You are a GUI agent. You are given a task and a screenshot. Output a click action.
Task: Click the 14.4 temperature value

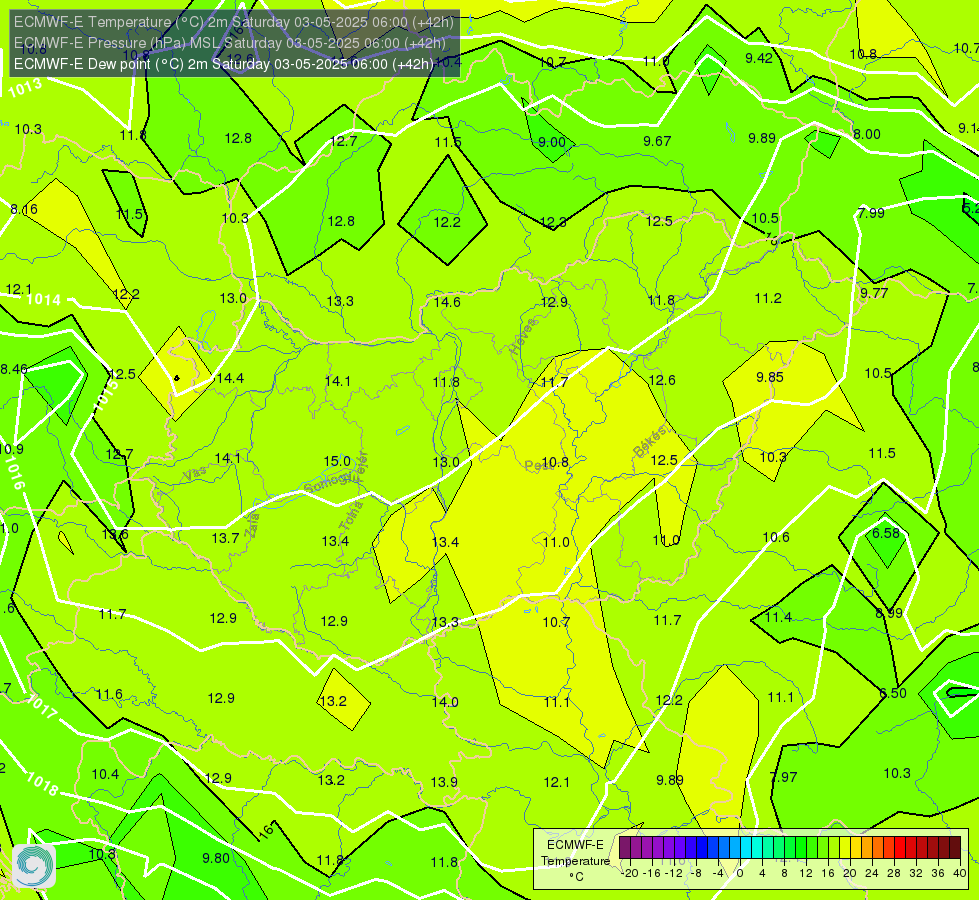[x=230, y=378]
